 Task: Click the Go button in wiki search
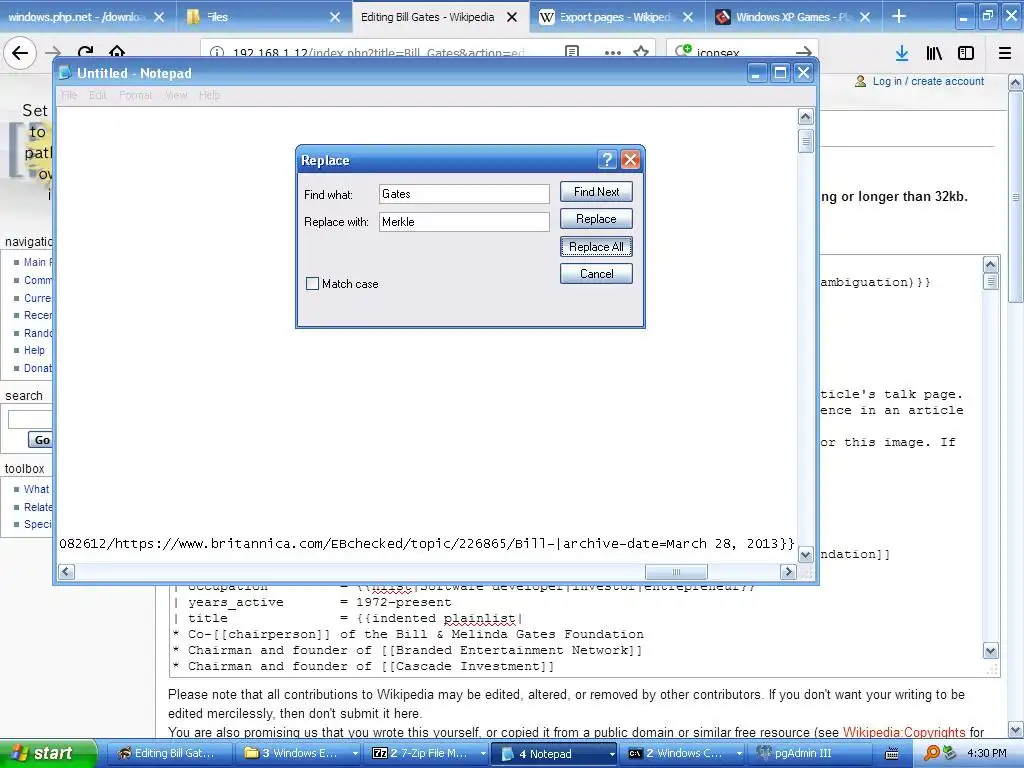(42, 440)
